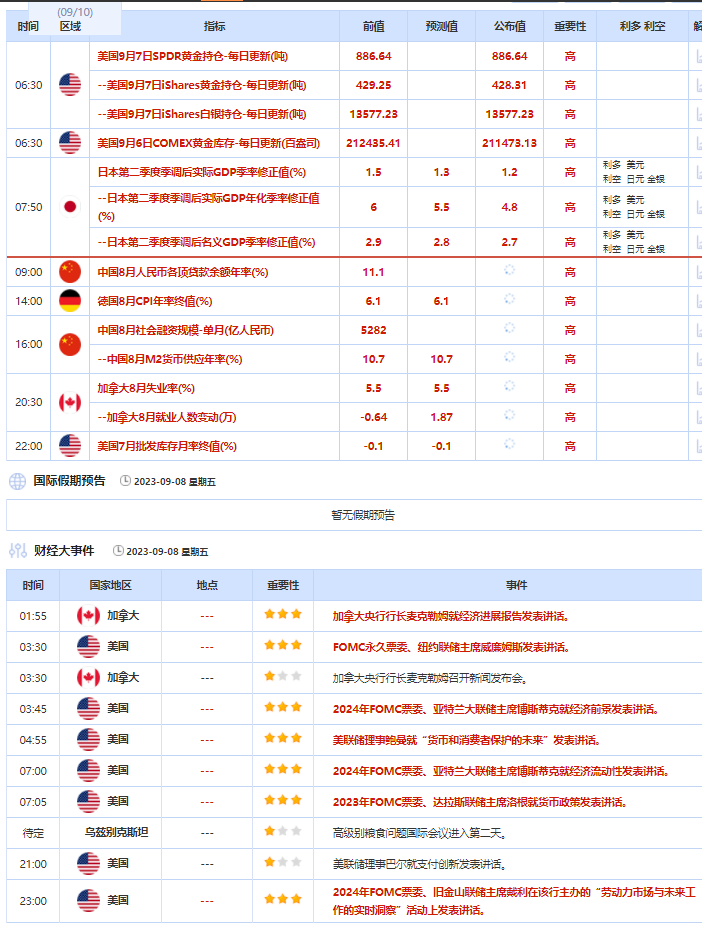This screenshot has width=702, height=928.
Task: Click the US flag in the 22:00 row
Action: coord(69,445)
